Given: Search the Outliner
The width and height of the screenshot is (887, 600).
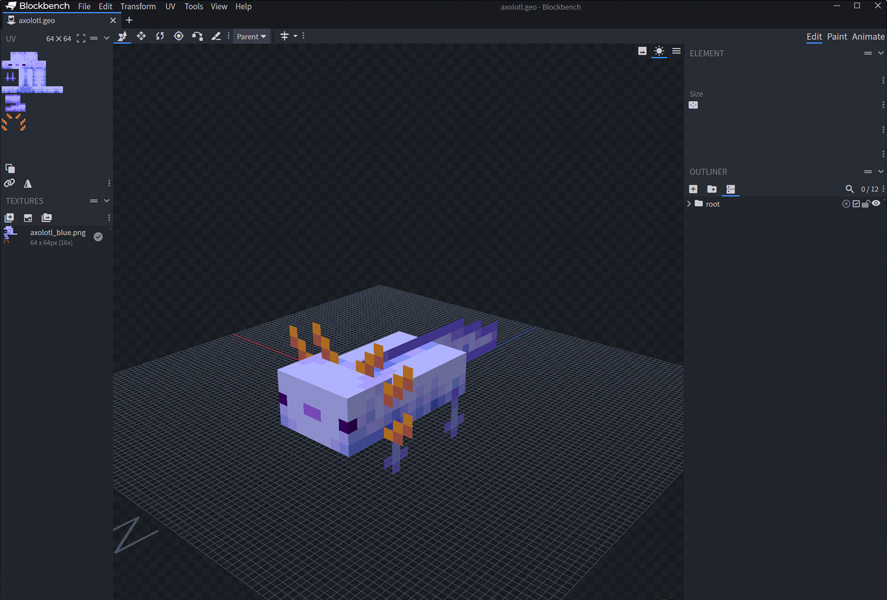Looking at the screenshot, I should pos(849,189).
